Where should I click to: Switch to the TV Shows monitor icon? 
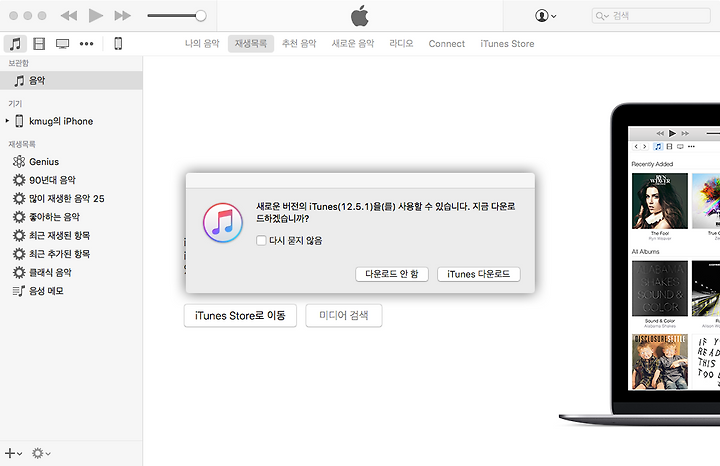(x=63, y=44)
